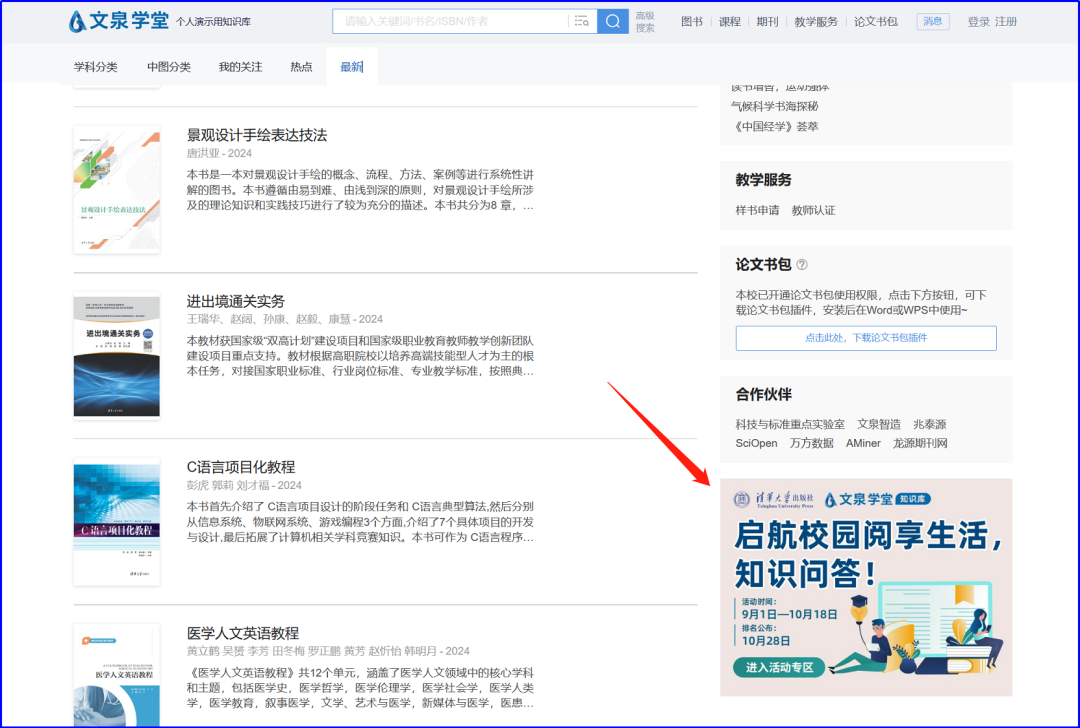Open the 消息 messages badge
The width and height of the screenshot is (1080, 728).
click(932, 21)
